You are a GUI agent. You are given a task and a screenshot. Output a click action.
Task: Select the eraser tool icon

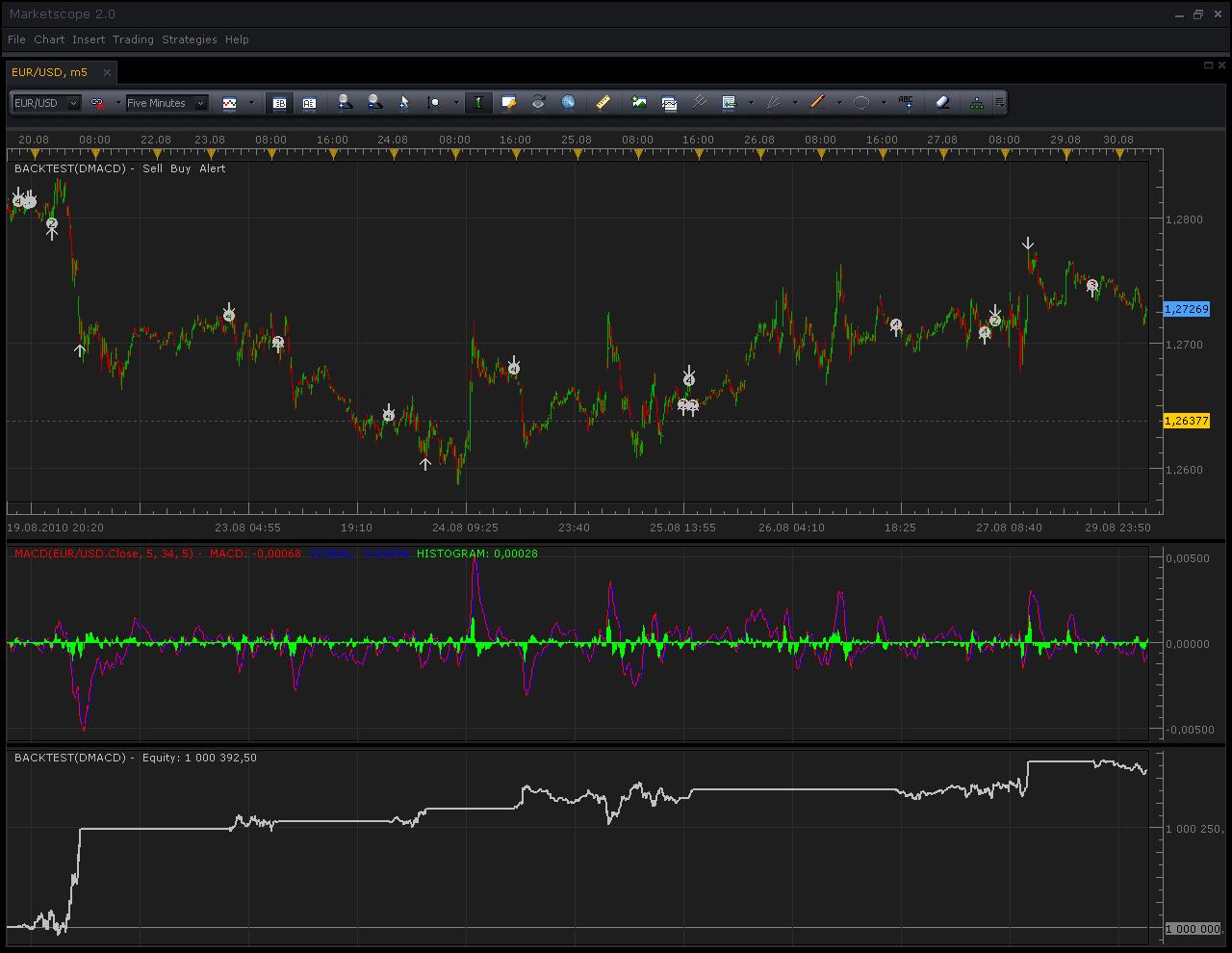[x=942, y=103]
